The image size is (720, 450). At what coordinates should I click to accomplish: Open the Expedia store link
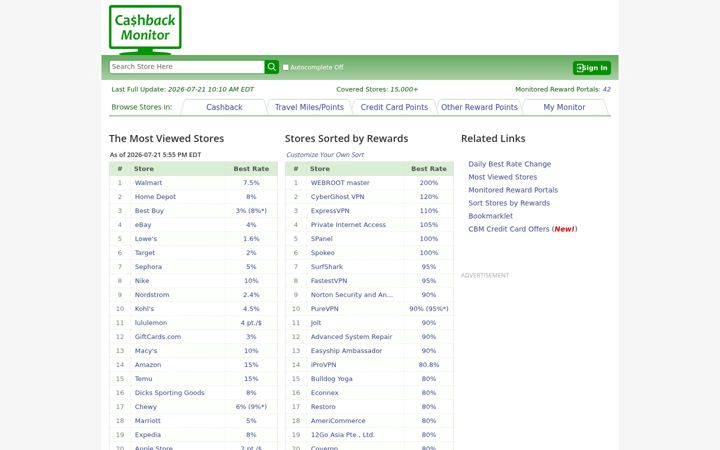(x=147, y=435)
